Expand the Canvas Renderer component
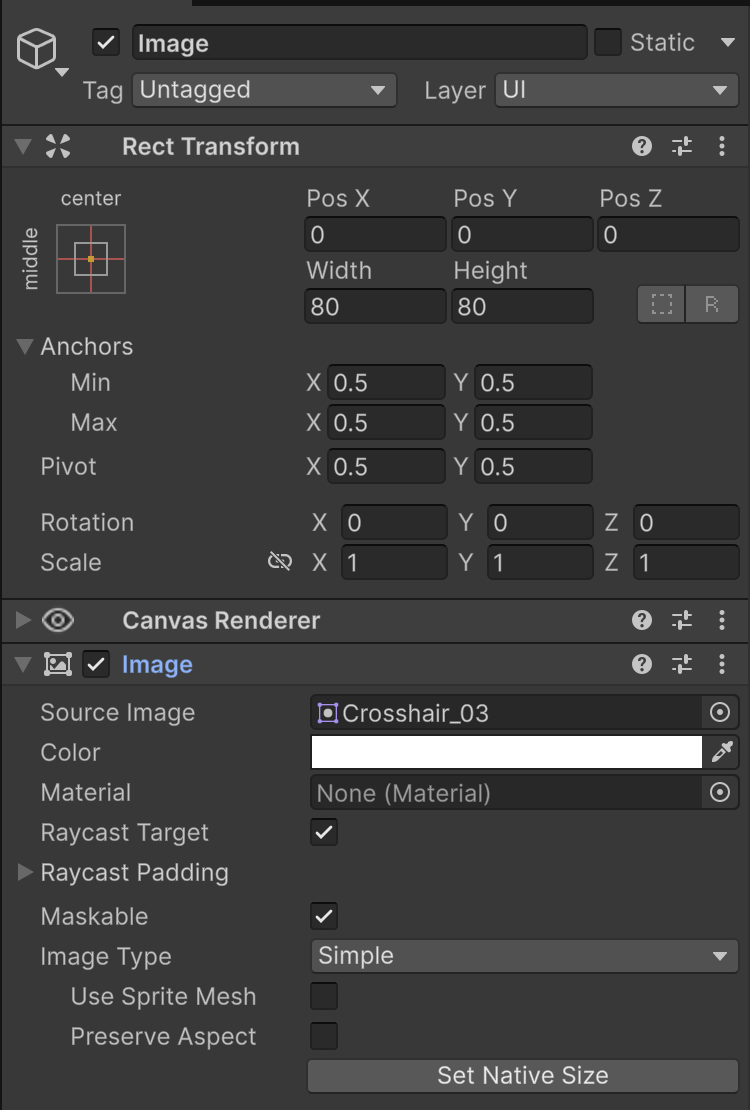 point(24,621)
